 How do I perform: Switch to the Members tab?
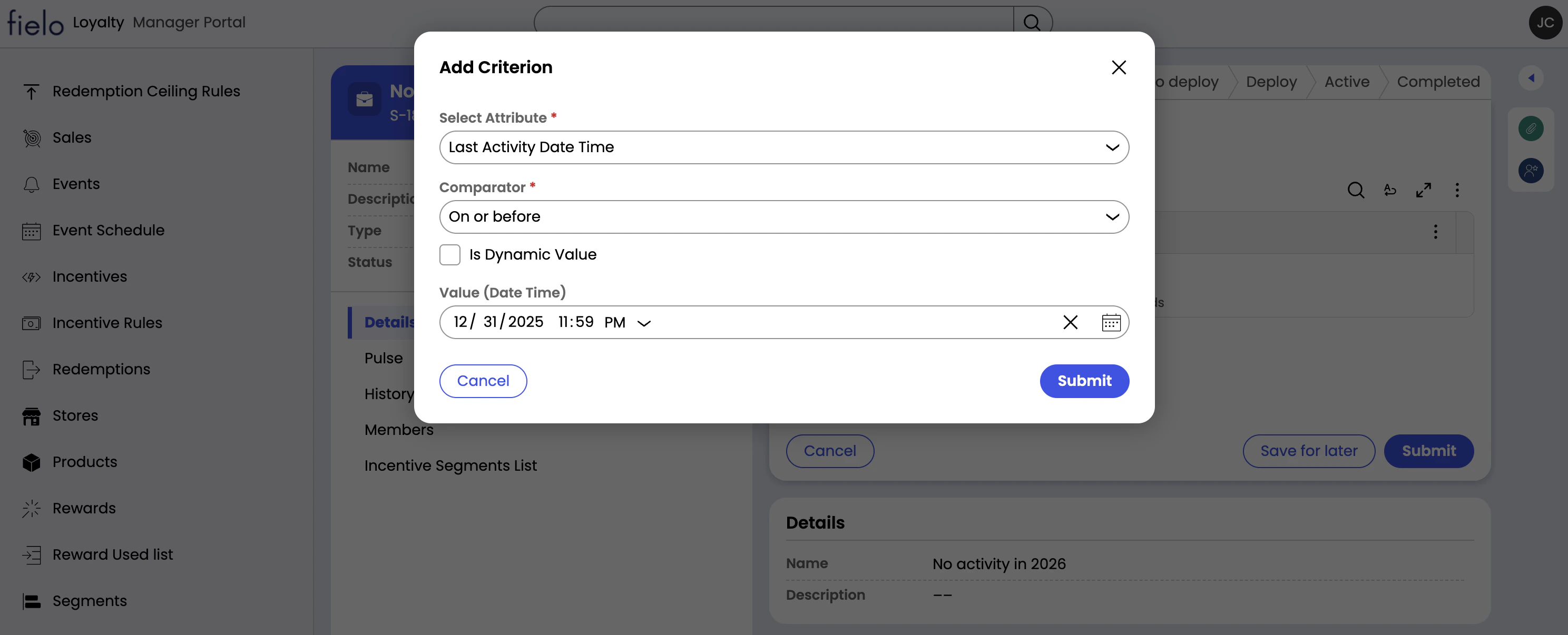[x=399, y=430]
